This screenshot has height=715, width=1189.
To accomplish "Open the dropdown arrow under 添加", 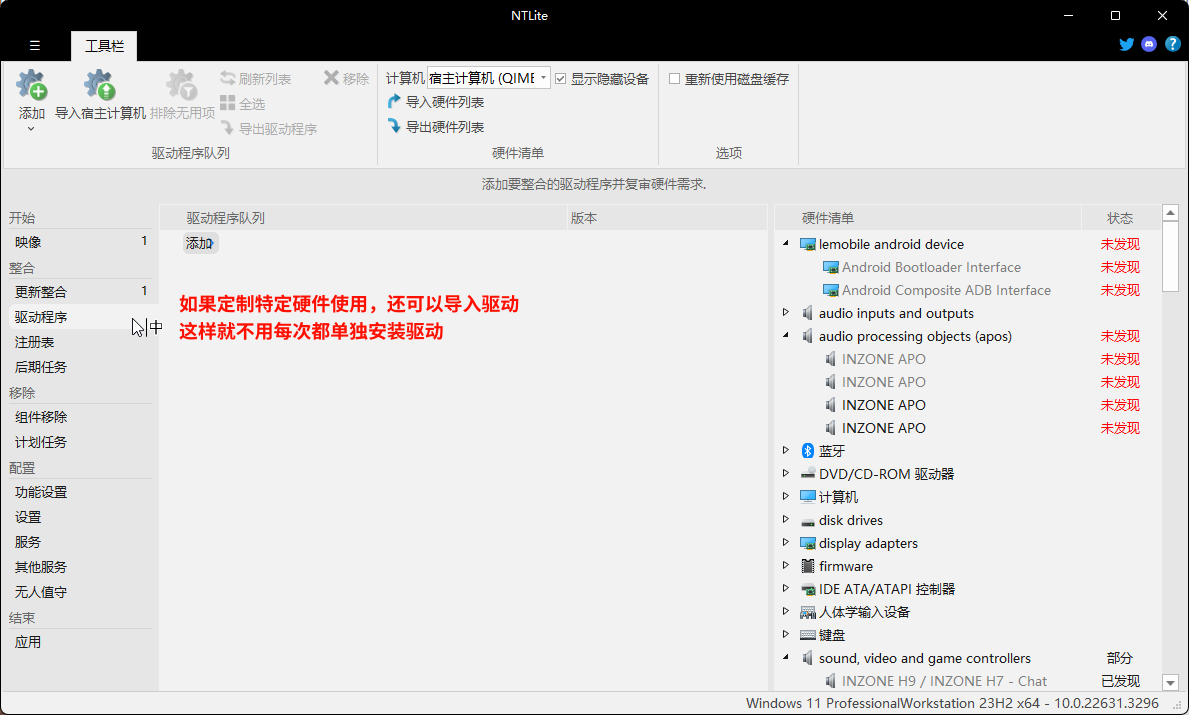I will pos(31,129).
